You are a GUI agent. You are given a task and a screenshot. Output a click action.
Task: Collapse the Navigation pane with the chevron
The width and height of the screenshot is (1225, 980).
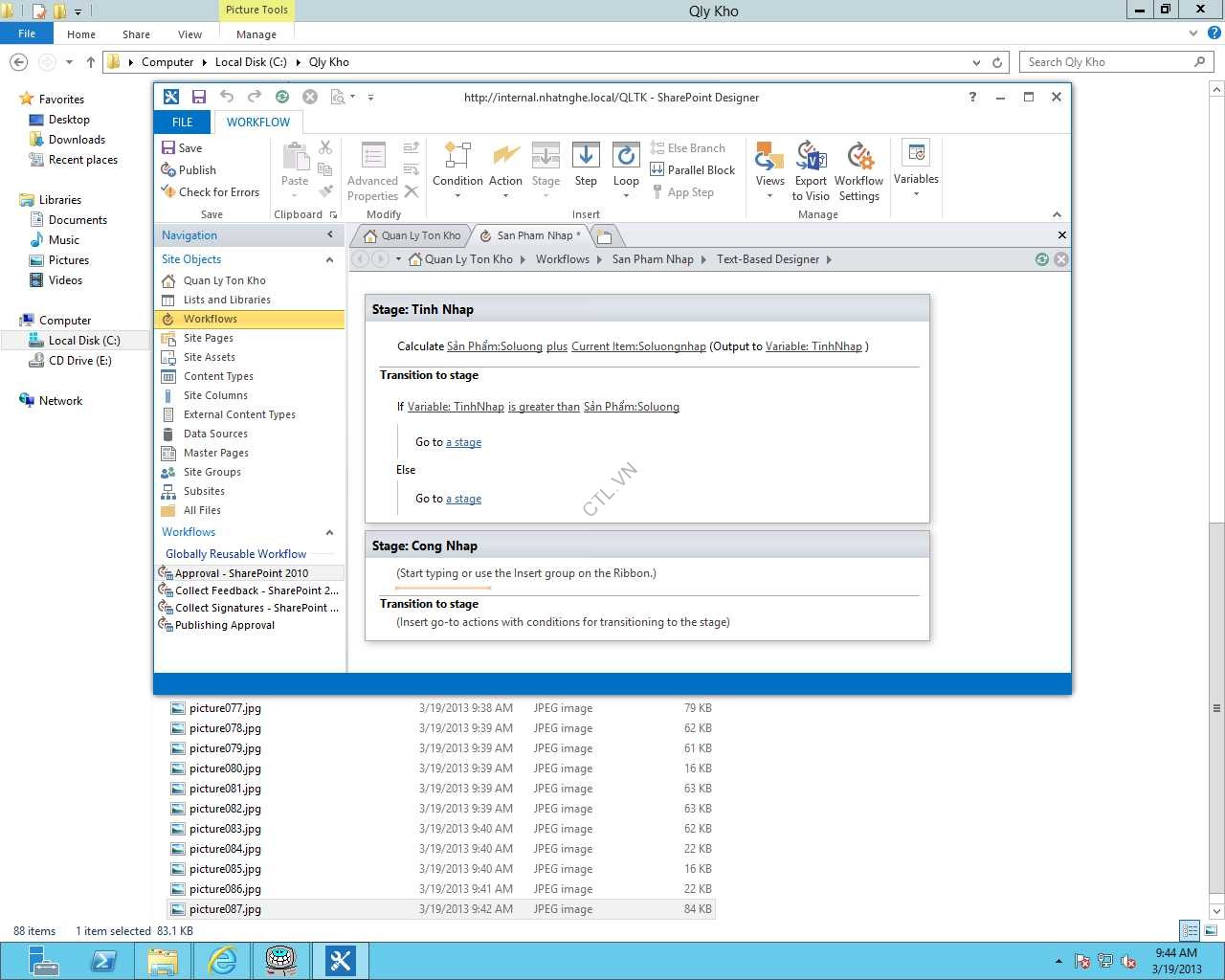coord(330,235)
